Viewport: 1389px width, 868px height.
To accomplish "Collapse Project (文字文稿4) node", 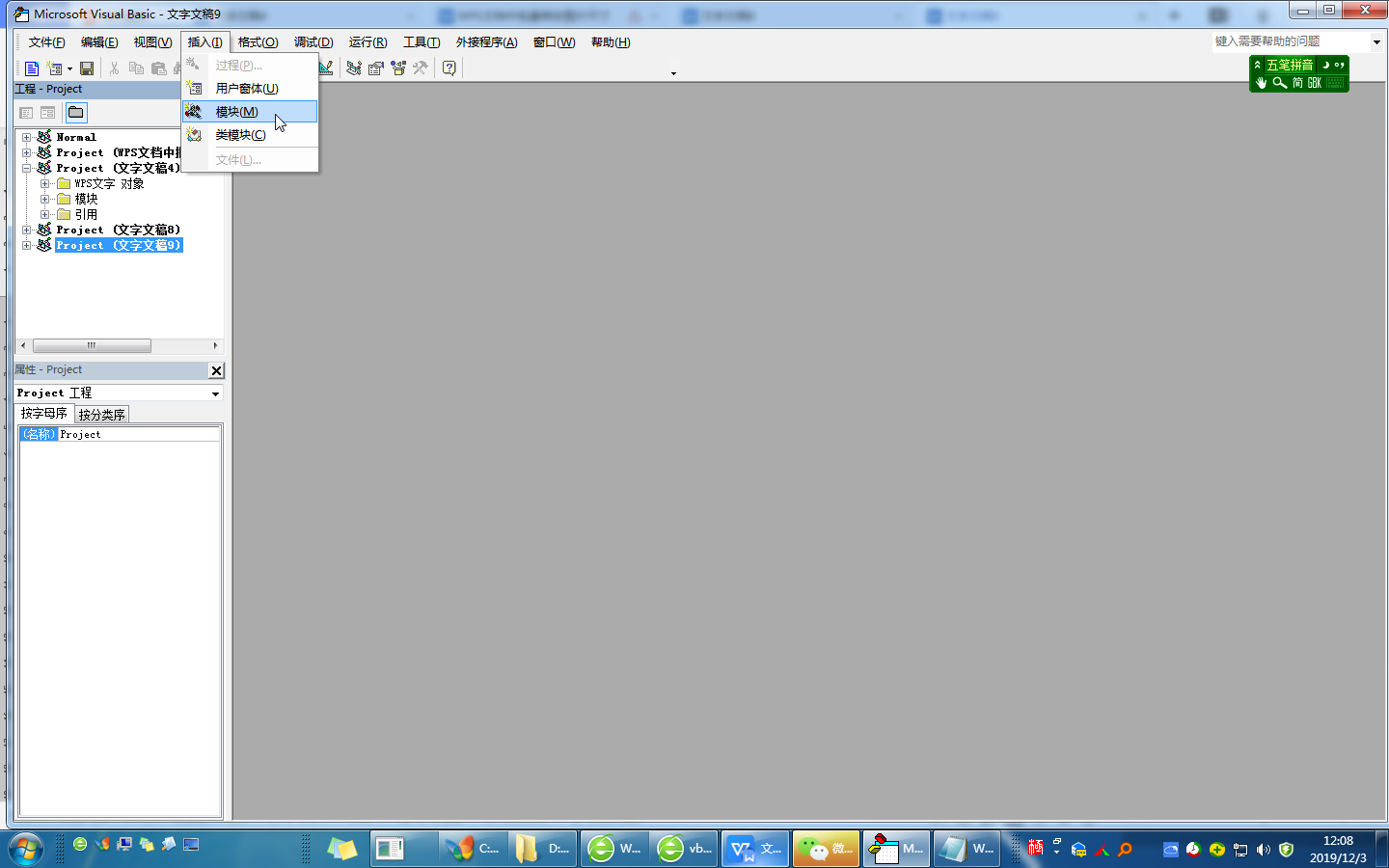I will [27, 168].
